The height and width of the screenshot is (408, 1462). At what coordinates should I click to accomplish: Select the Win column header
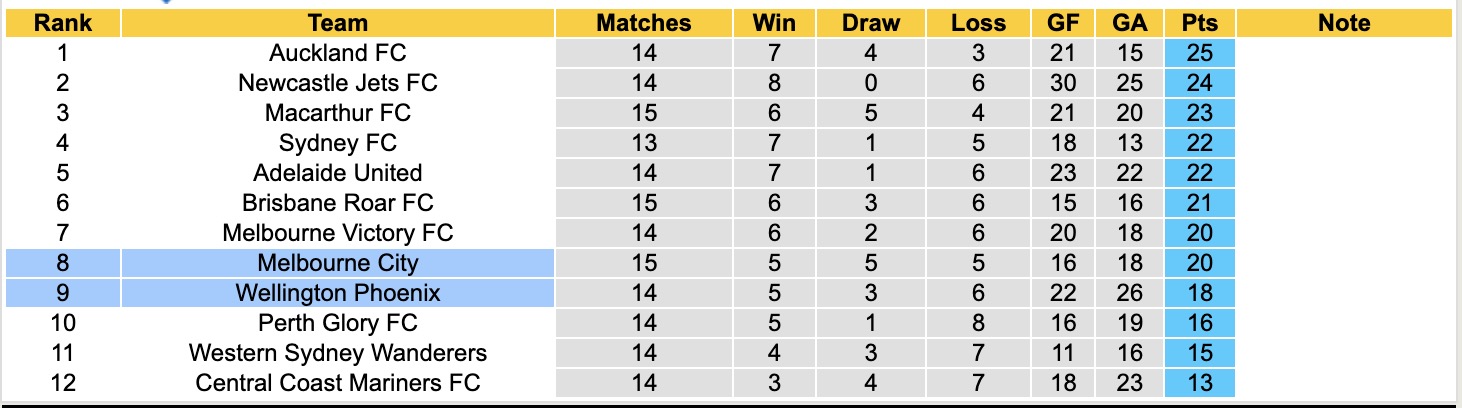pyautogui.click(x=773, y=23)
